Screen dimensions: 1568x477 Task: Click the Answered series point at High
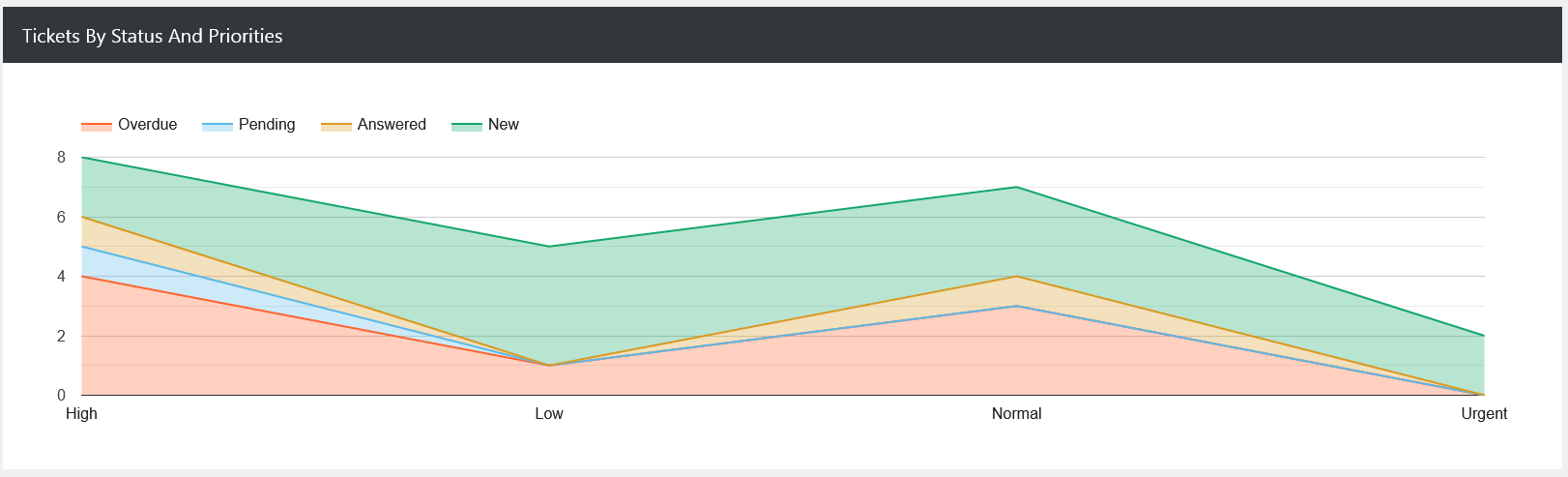[82, 218]
